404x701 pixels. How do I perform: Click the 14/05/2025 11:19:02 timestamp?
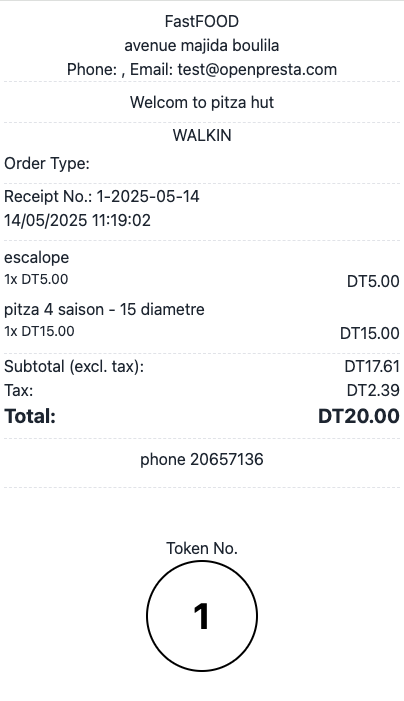[x=77, y=220]
